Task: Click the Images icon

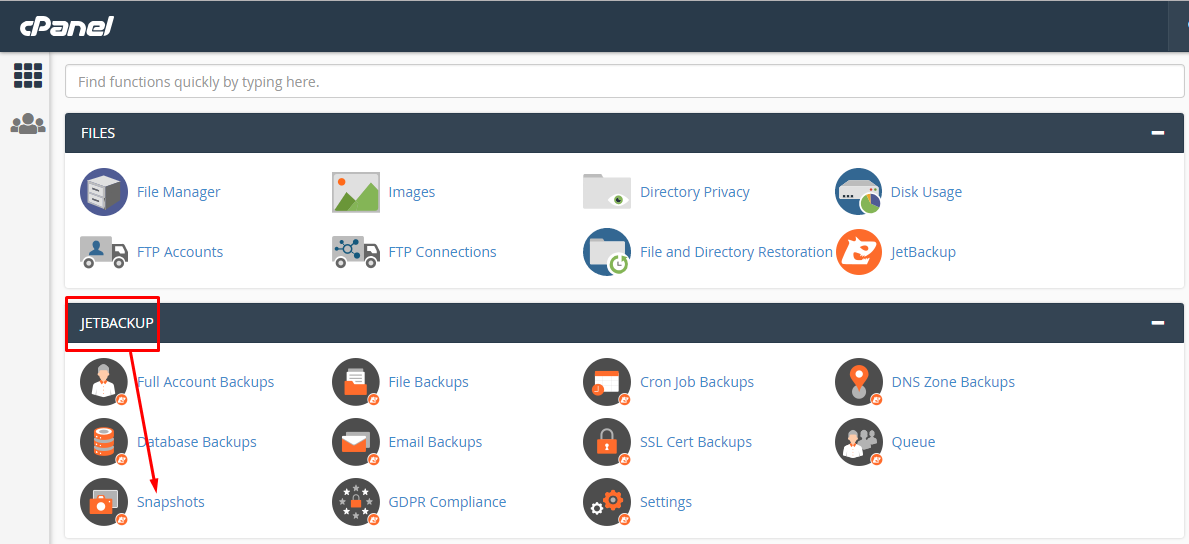Action: [356, 192]
